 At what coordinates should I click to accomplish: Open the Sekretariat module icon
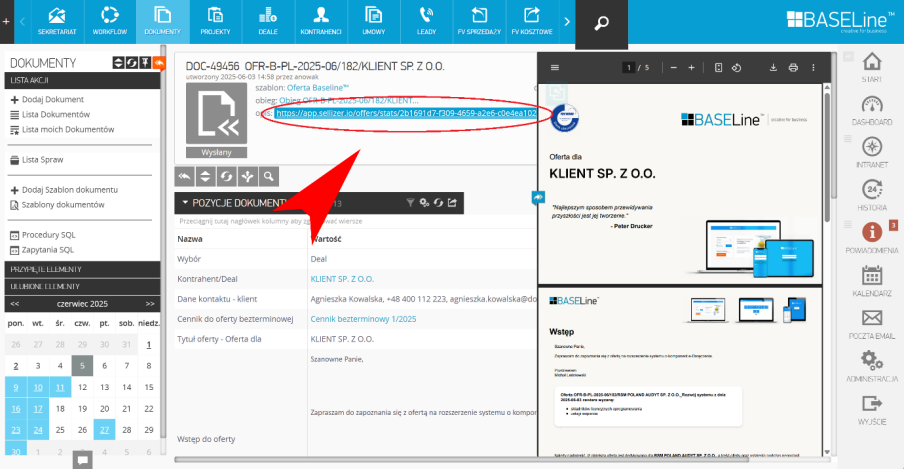pos(57,19)
